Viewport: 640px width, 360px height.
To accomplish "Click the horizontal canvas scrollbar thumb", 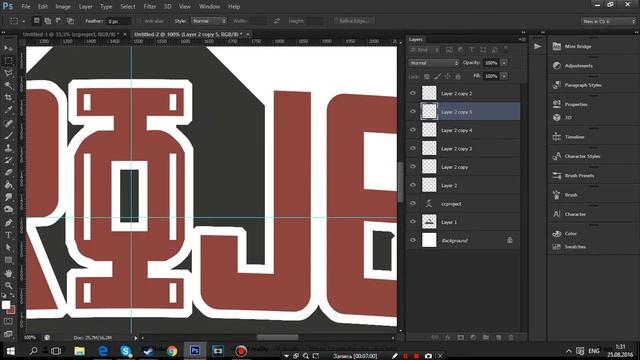I will tap(278, 338).
